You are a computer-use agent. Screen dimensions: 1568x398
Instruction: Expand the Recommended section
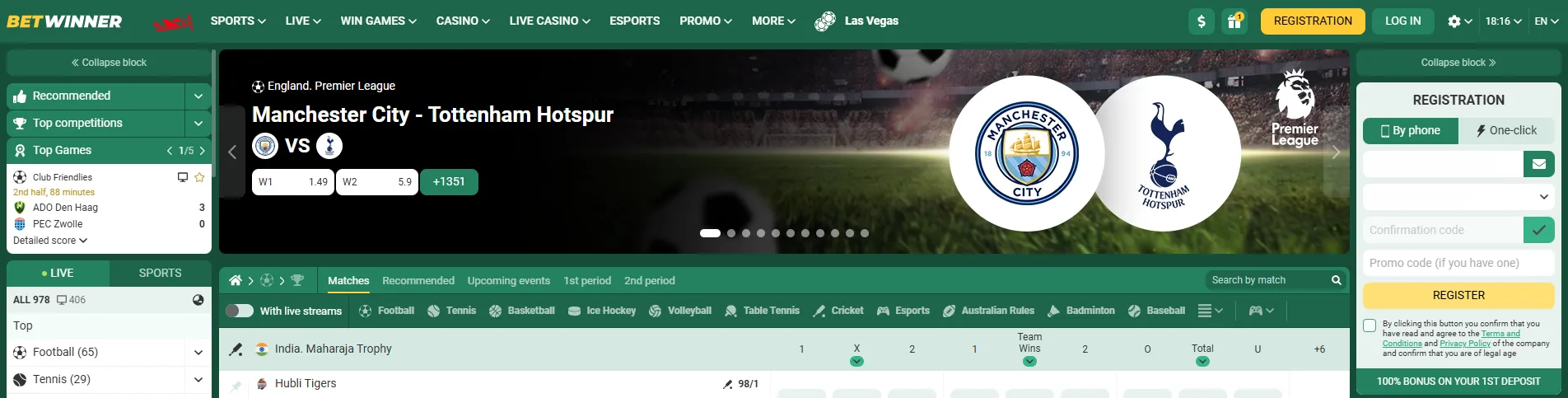point(198,96)
